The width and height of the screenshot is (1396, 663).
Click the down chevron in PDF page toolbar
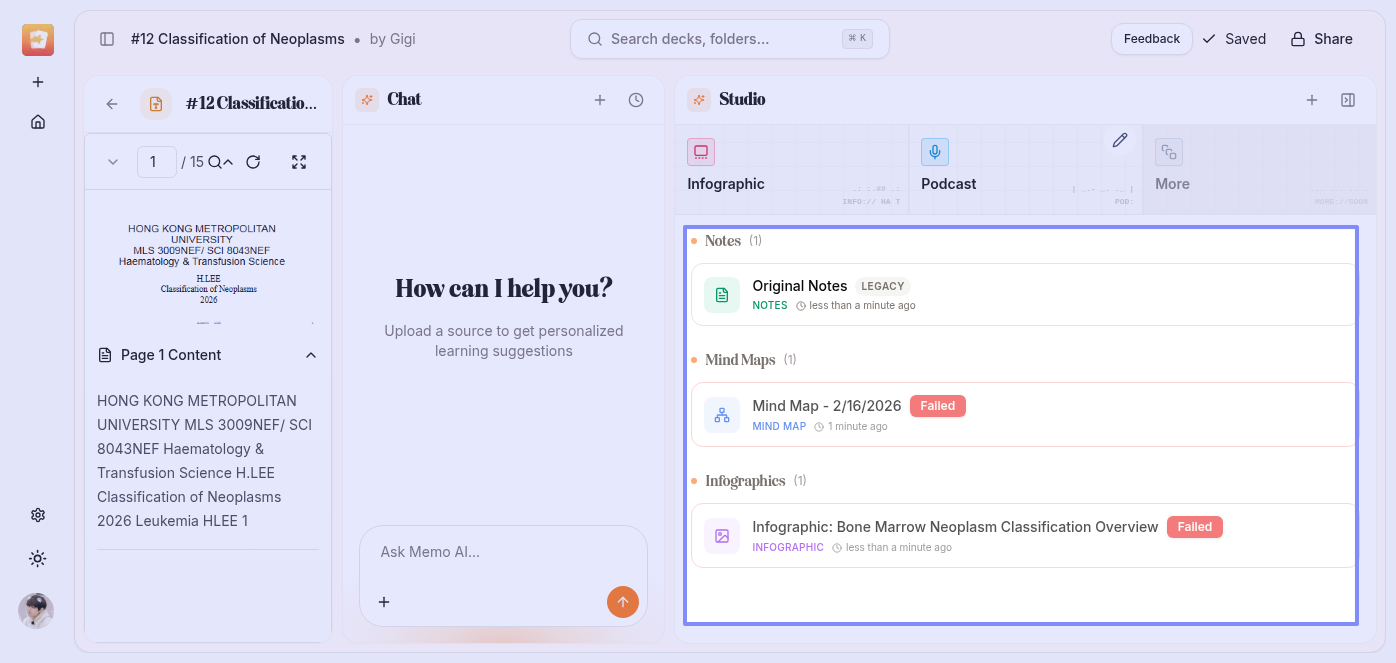(113, 162)
